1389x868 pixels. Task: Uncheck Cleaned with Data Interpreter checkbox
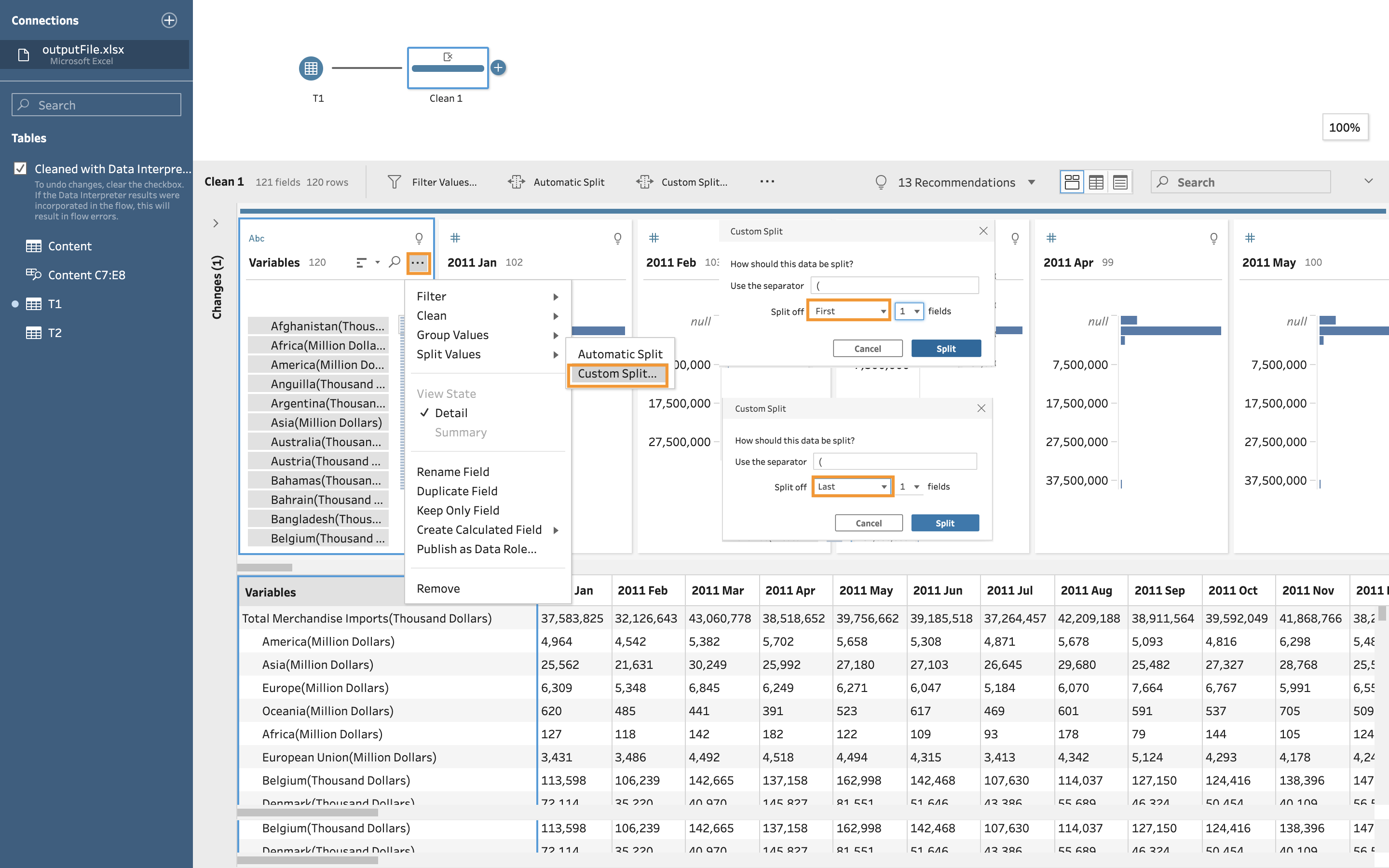coord(20,168)
